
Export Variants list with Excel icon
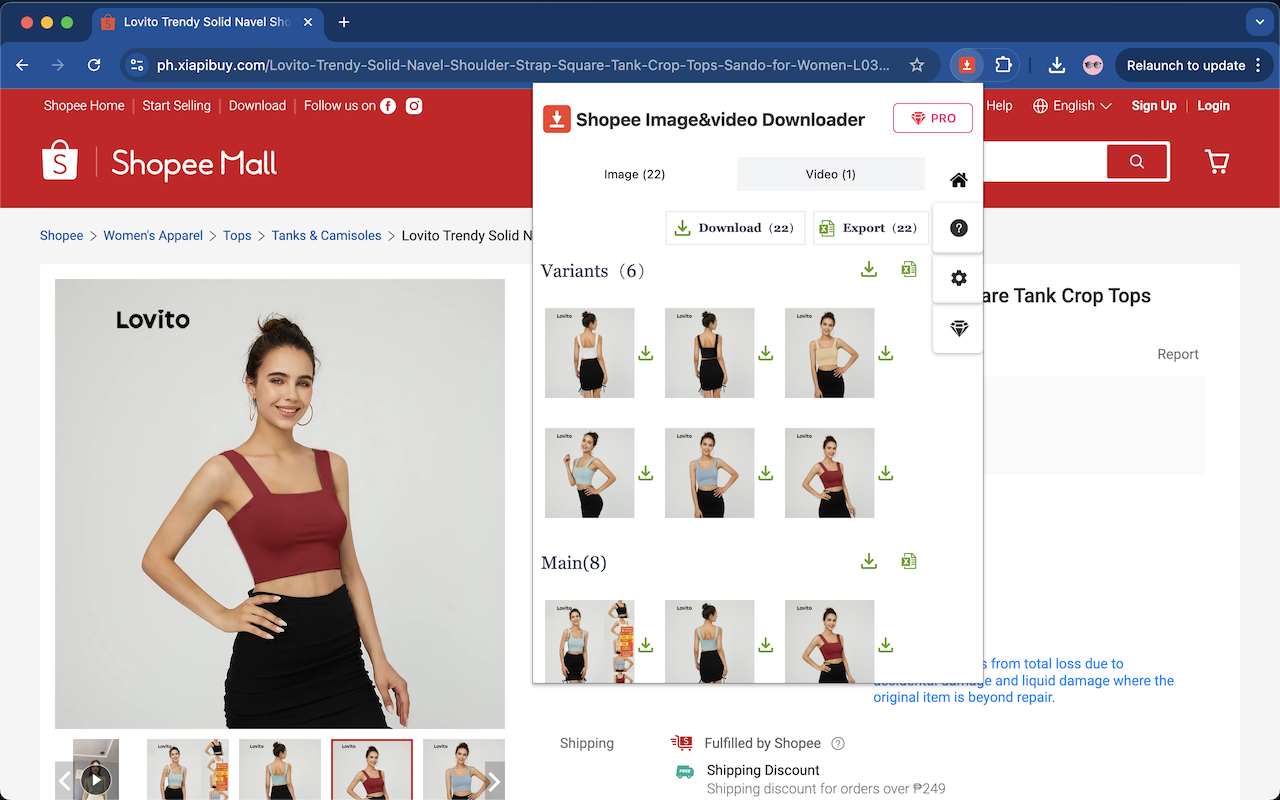(908, 269)
